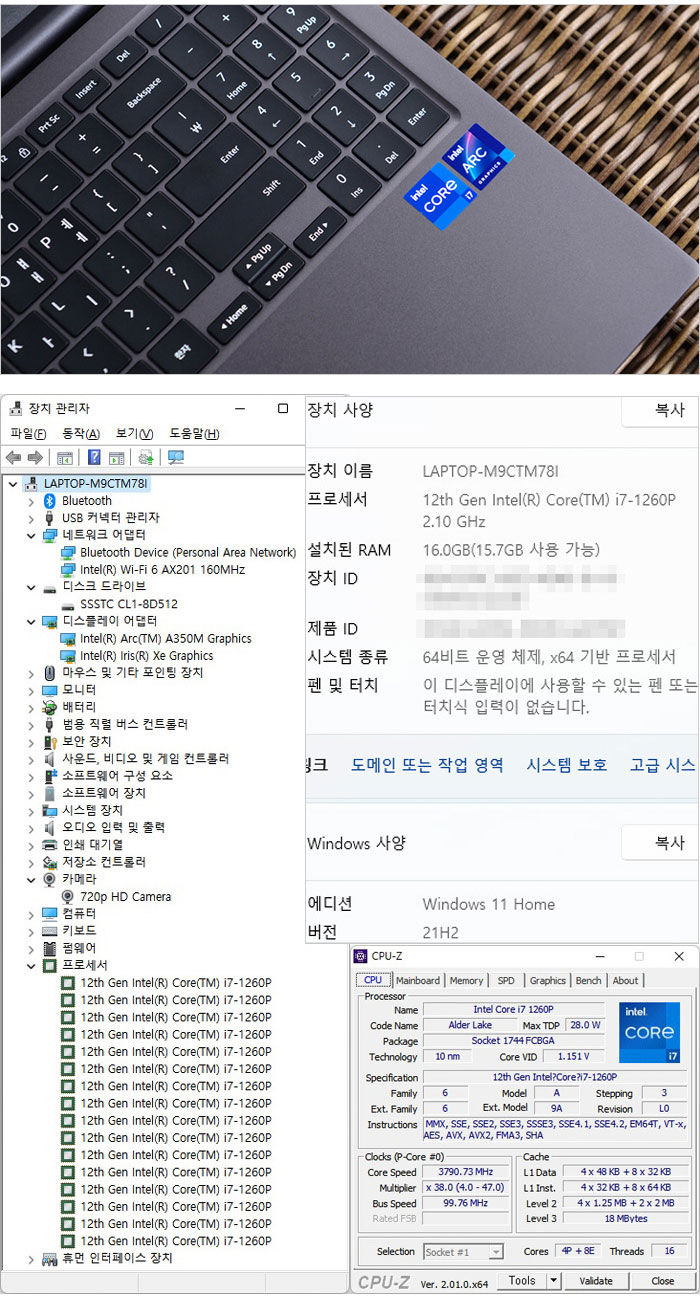Switch to the Graphics tab in CPU-Z
Image resolution: width=700 pixels, height=1299 pixels.
(547, 981)
